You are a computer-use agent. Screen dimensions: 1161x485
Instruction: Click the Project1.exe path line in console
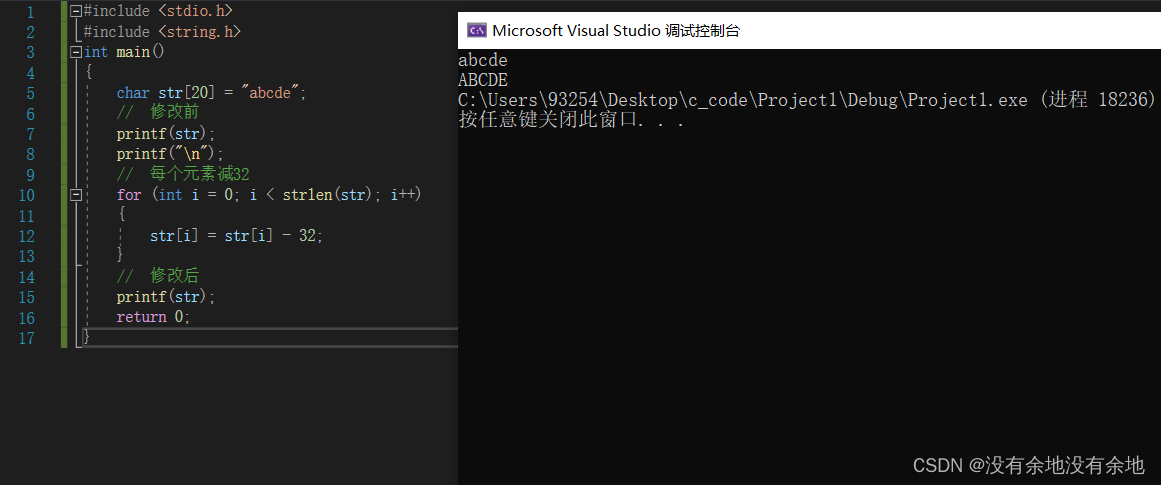[x=808, y=100]
